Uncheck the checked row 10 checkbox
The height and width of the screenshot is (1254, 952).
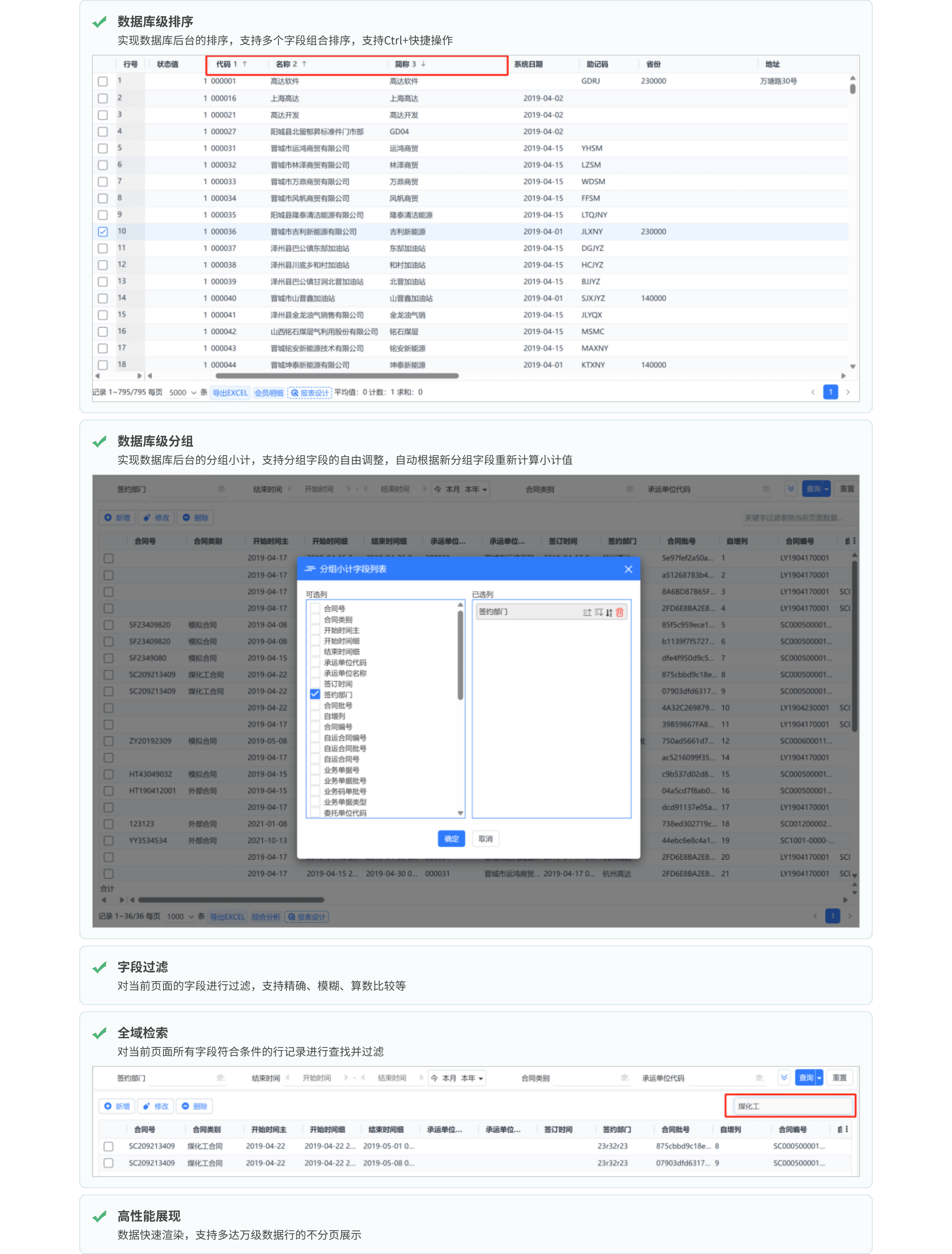pos(103,232)
